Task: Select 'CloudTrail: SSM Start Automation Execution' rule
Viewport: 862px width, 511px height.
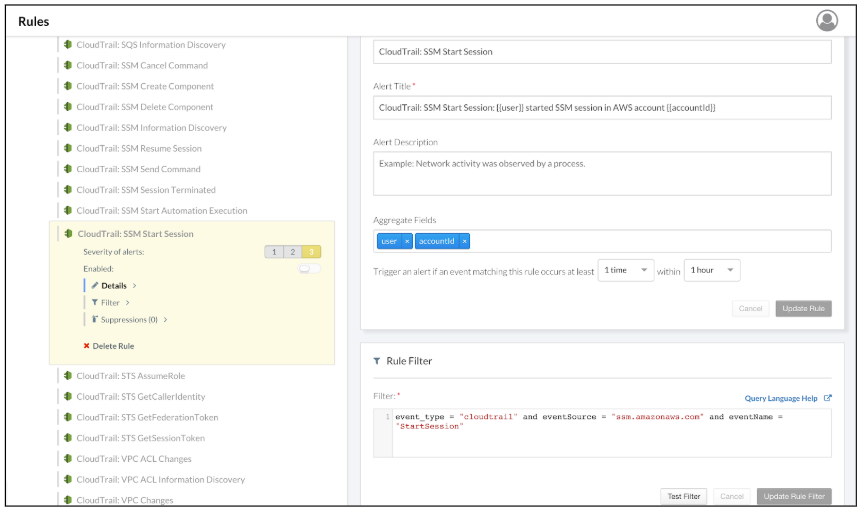Action: [x=162, y=211]
